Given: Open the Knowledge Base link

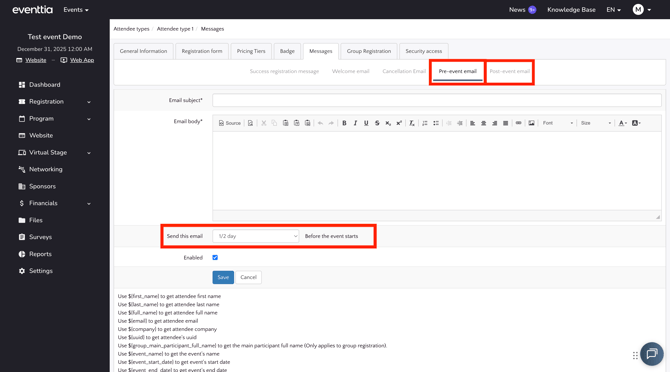Looking at the screenshot, I should [x=571, y=10].
